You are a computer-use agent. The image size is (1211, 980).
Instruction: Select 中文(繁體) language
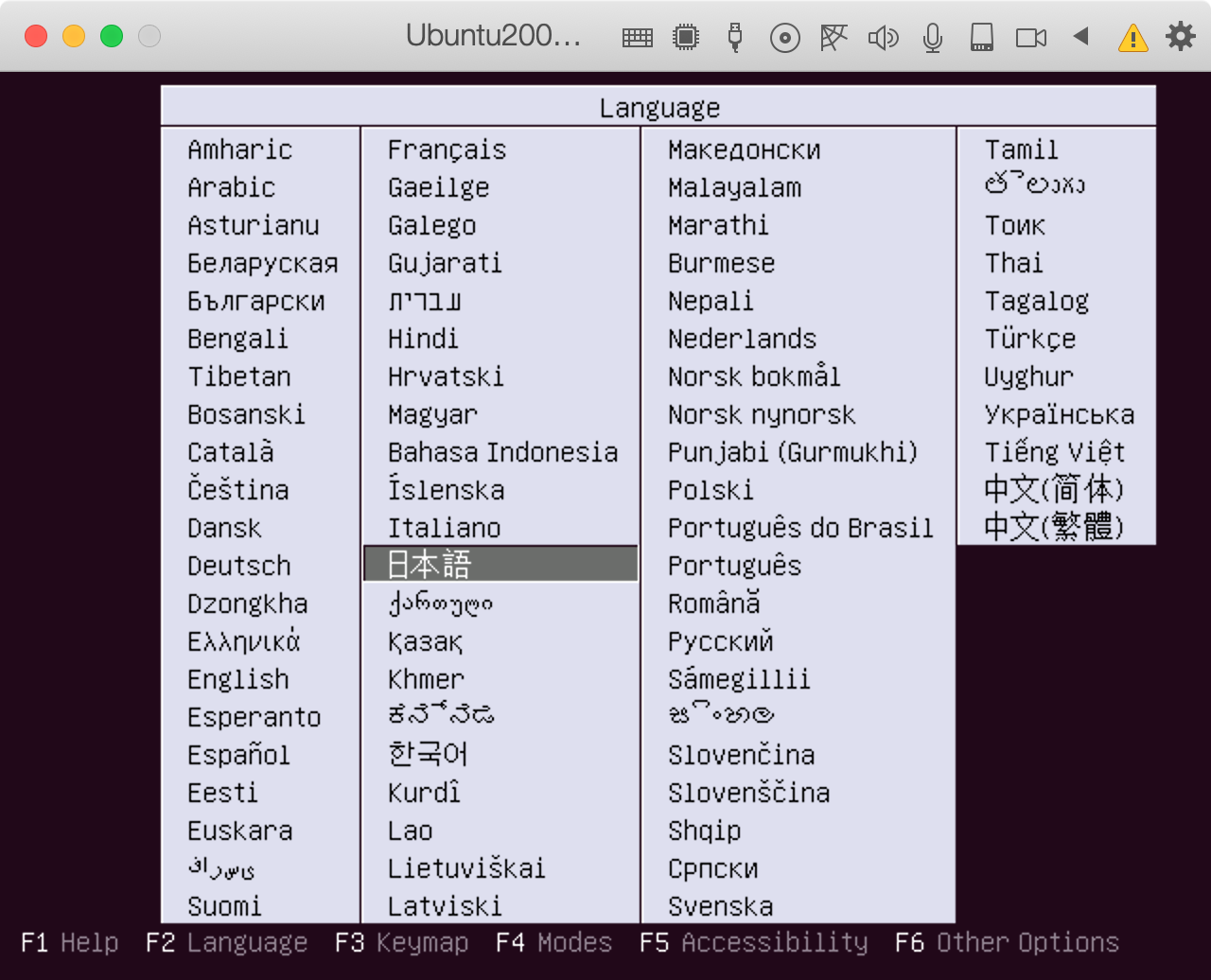[1054, 527]
